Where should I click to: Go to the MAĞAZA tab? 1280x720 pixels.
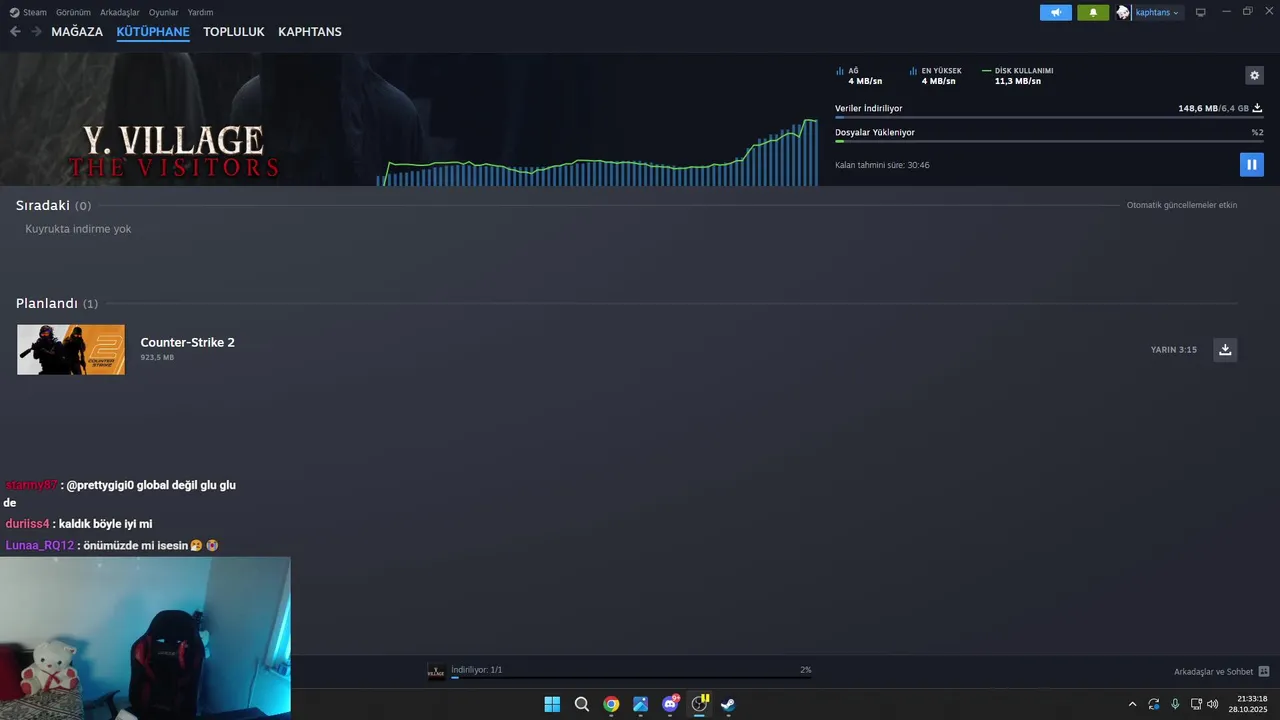[x=77, y=32]
